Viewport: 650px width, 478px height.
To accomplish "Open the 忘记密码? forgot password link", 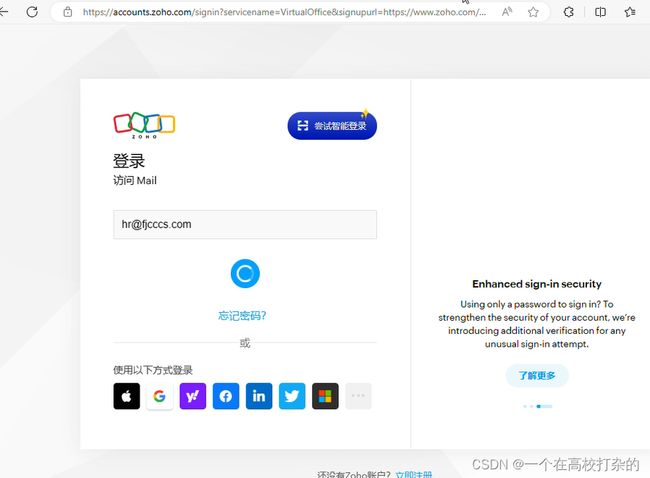I will pyautogui.click(x=243, y=316).
